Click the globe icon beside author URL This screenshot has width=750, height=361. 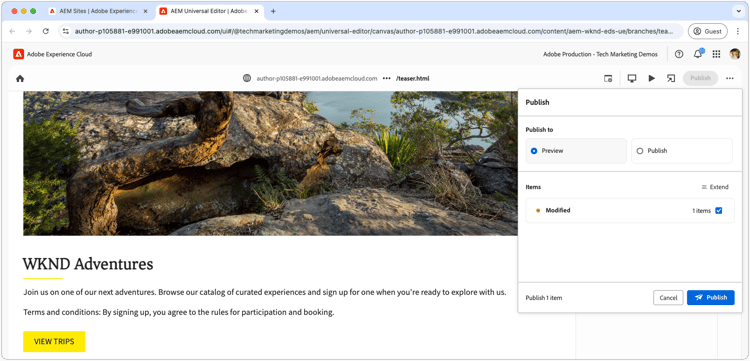(247, 78)
